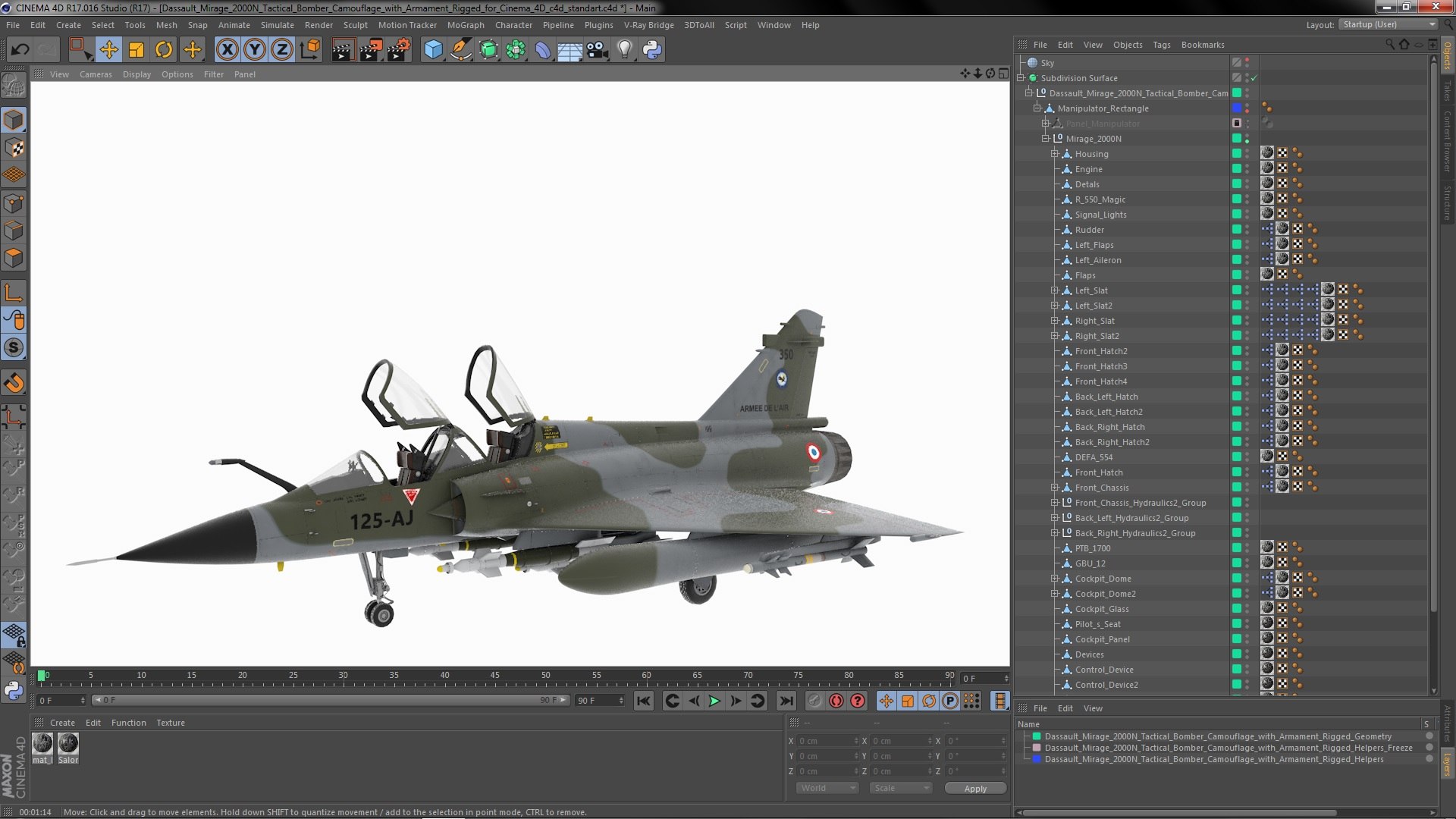Open the Python script icon in toolbar
The image size is (1456, 819).
click(652, 50)
